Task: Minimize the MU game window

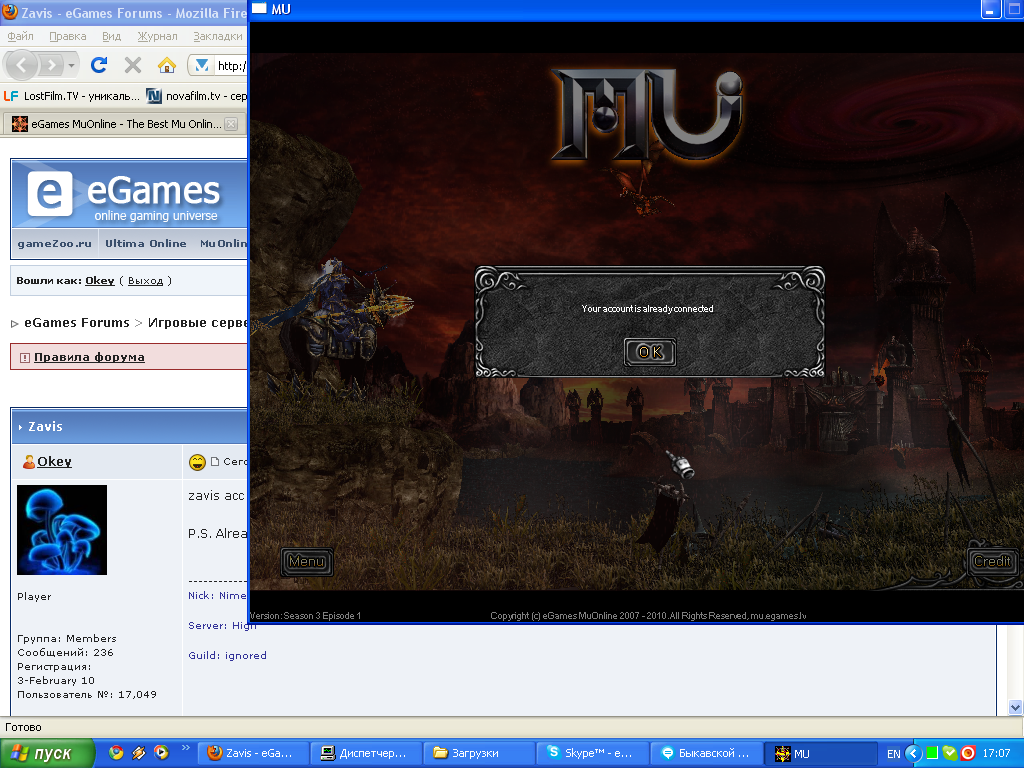Action: (x=991, y=9)
